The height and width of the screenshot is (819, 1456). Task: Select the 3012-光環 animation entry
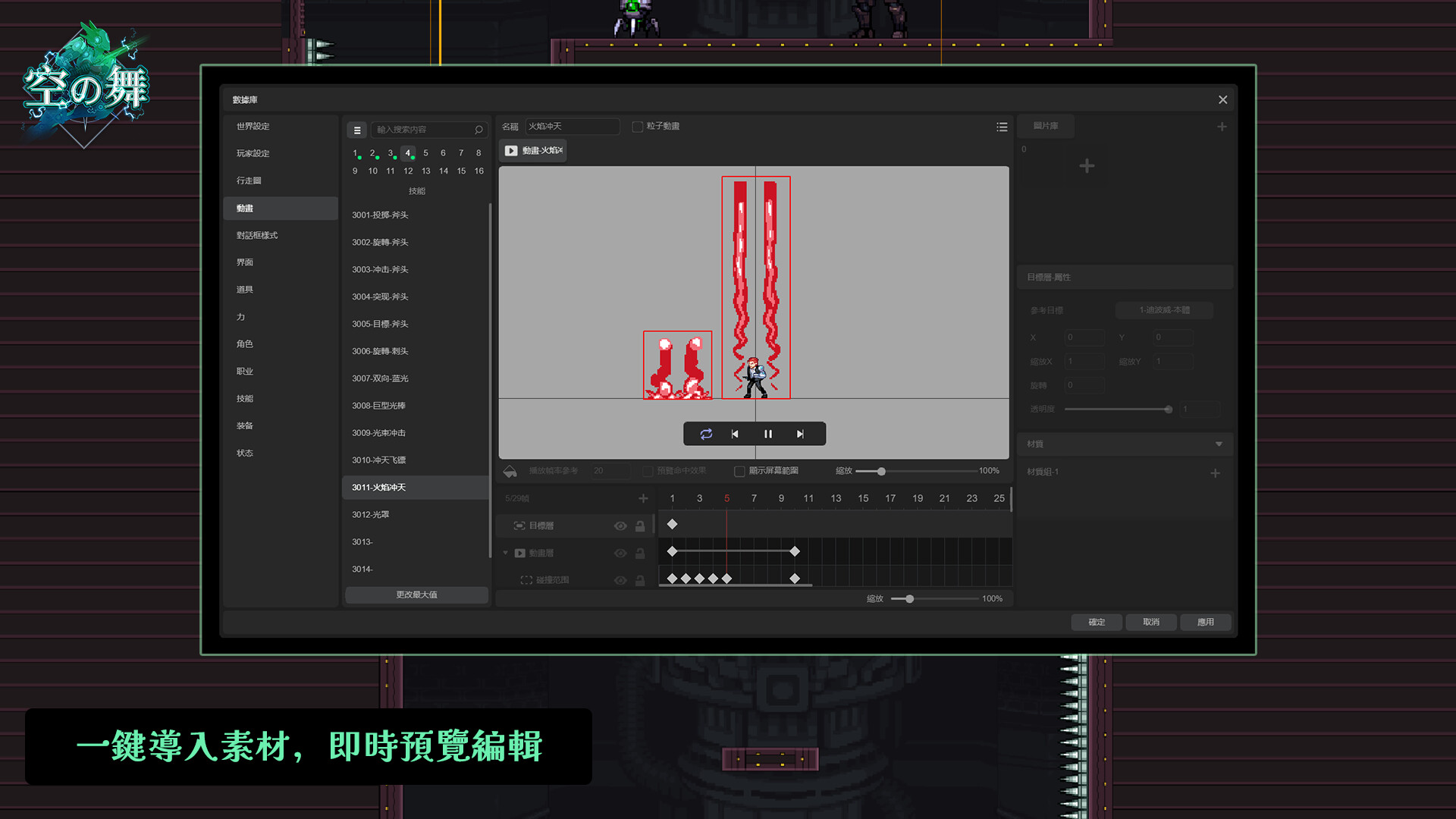pyautogui.click(x=371, y=514)
